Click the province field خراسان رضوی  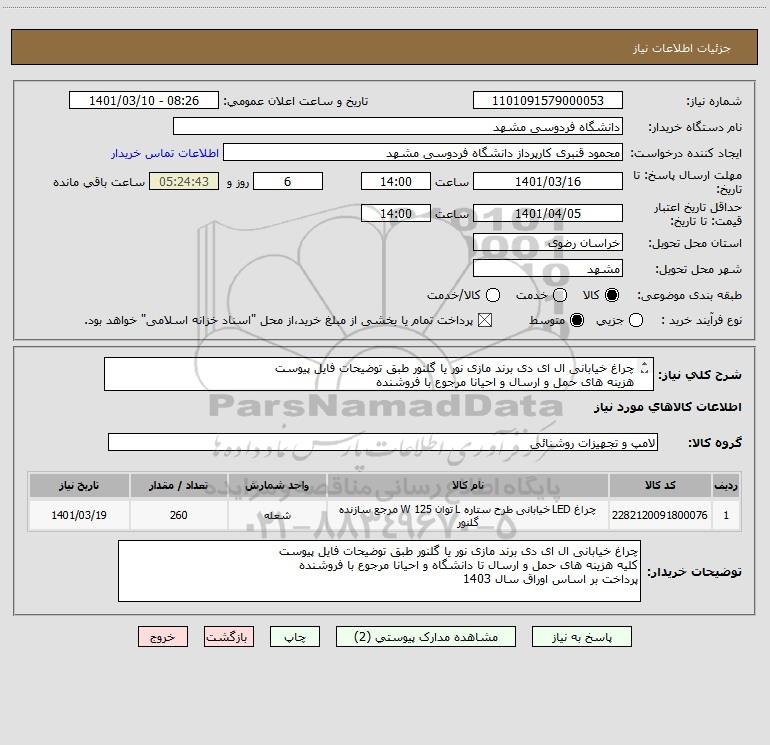(x=548, y=243)
